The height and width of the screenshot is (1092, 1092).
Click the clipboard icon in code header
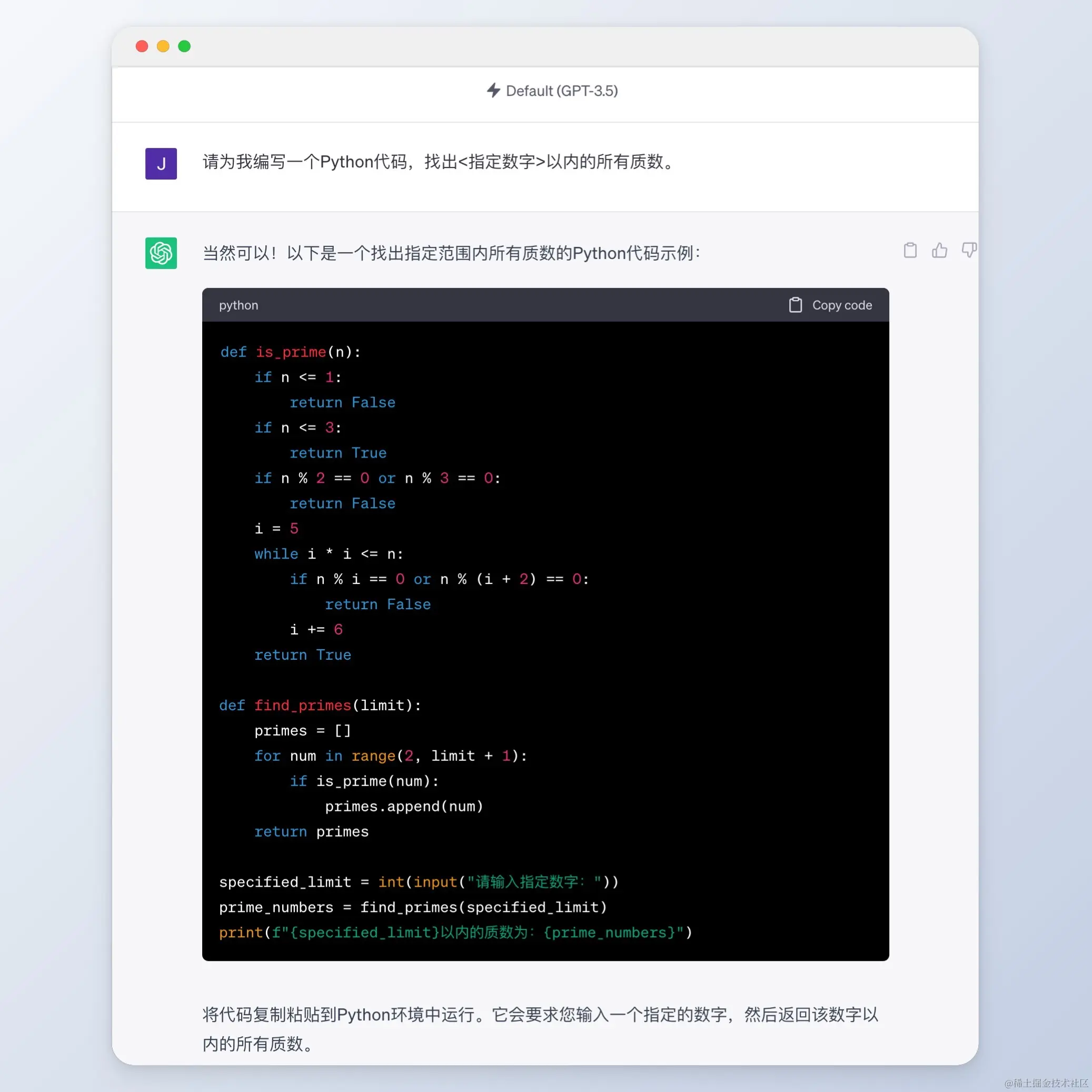pos(795,305)
